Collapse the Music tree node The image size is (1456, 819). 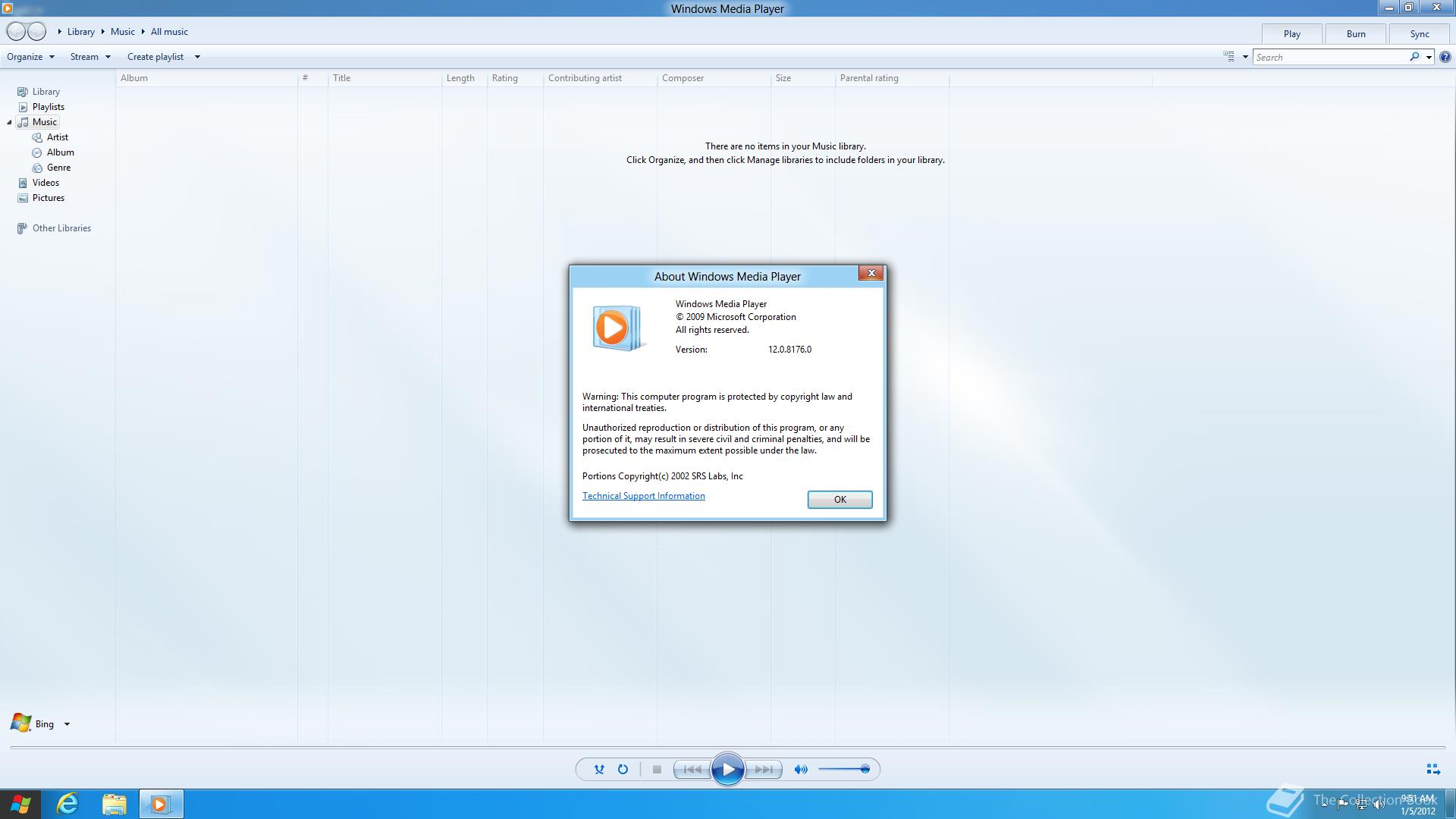pos(9,122)
